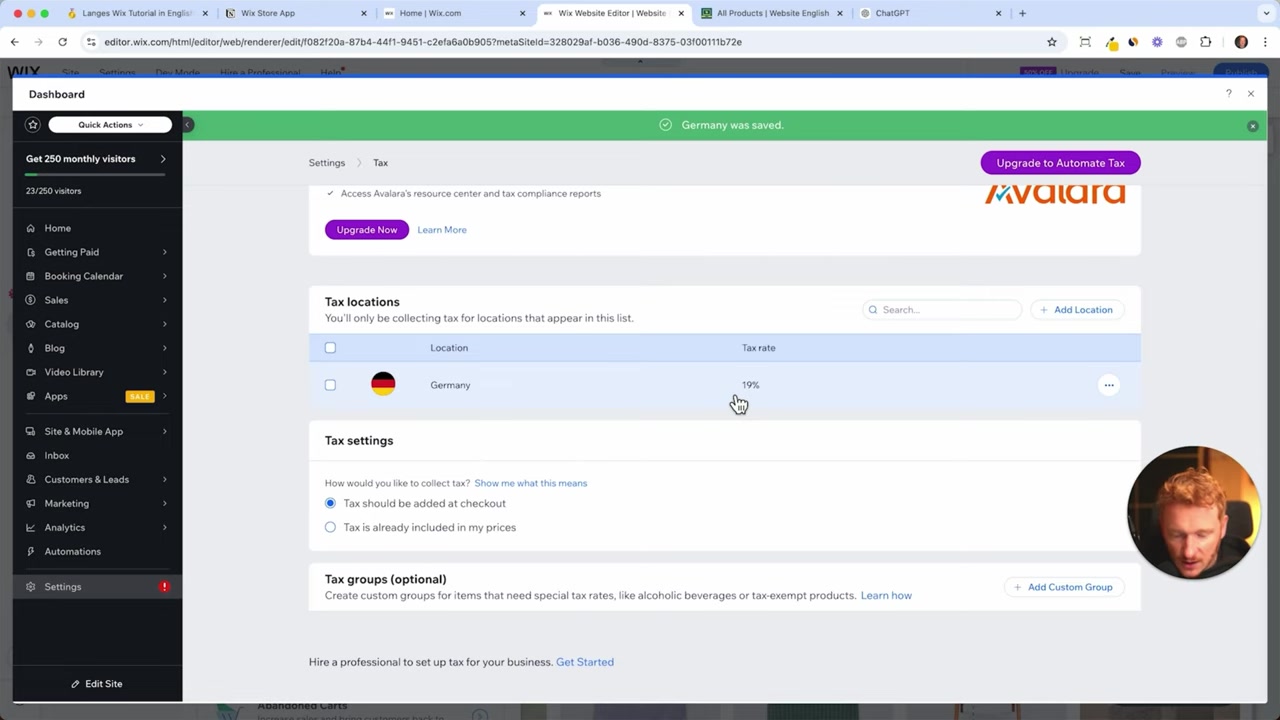Click the Settings gear icon in sidebar
Screen dimensions: 1280x720
[x=31, y=587]
